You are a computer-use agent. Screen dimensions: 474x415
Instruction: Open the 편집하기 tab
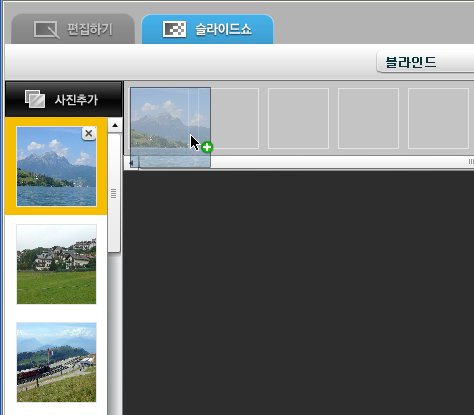click(73, 29)
